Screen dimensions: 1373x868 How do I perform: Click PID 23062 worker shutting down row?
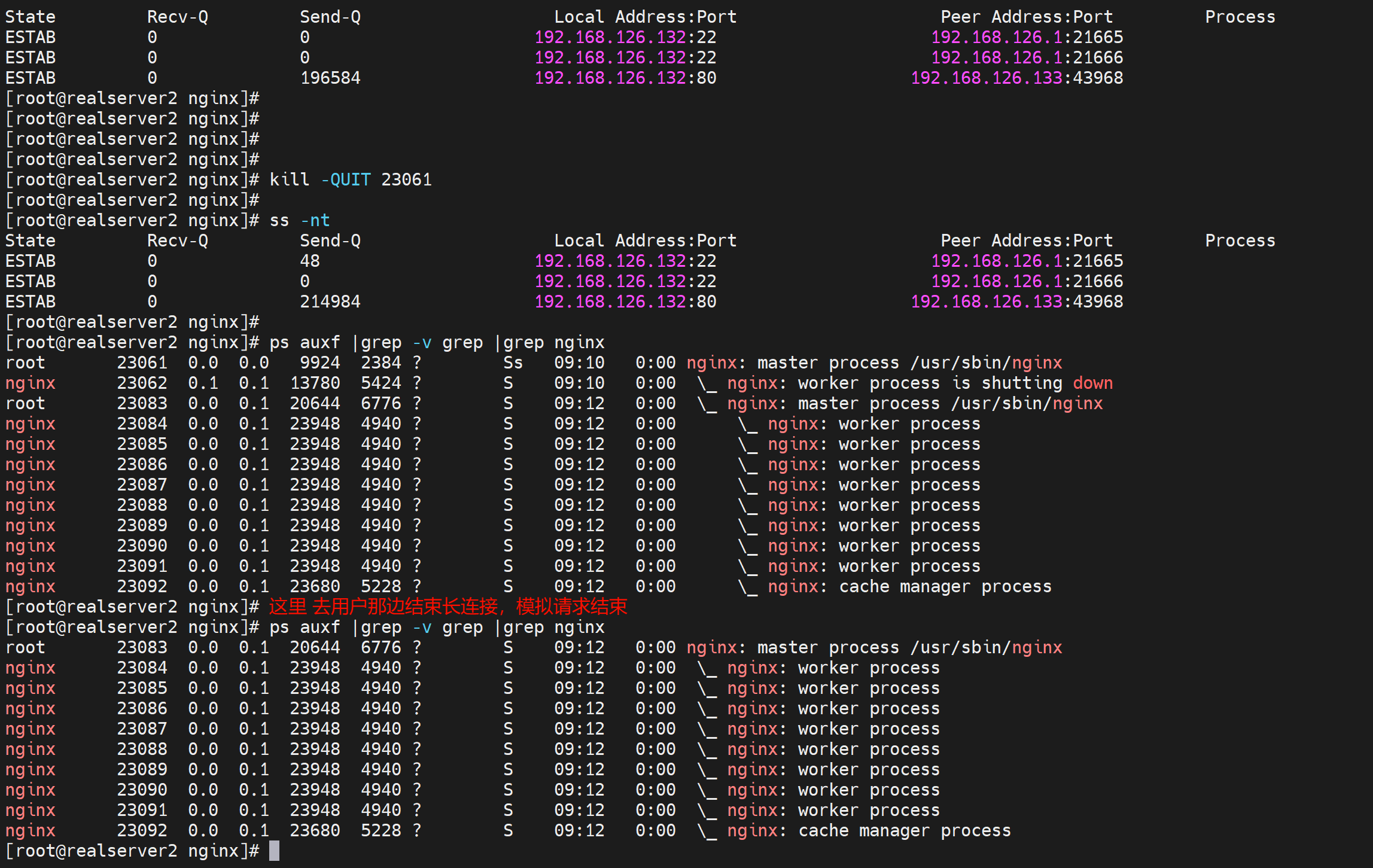coord(142,383)
